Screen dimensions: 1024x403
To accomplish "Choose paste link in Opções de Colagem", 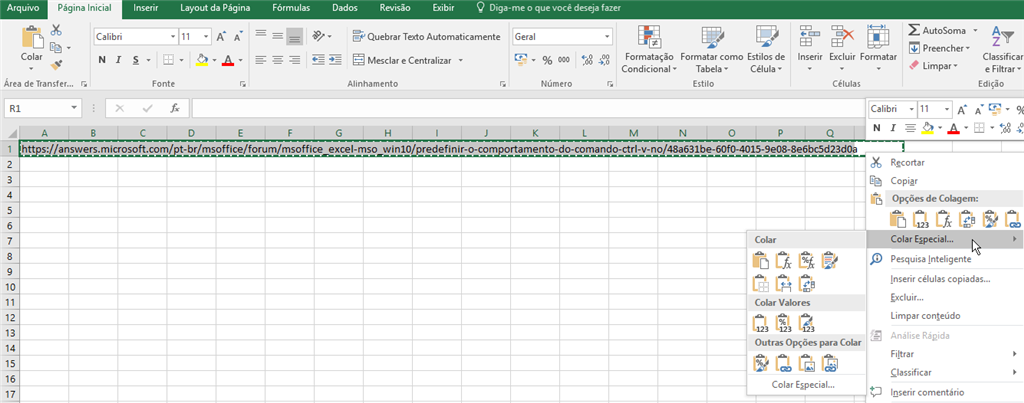I will pyautogui.click(x=1012, y=220).
